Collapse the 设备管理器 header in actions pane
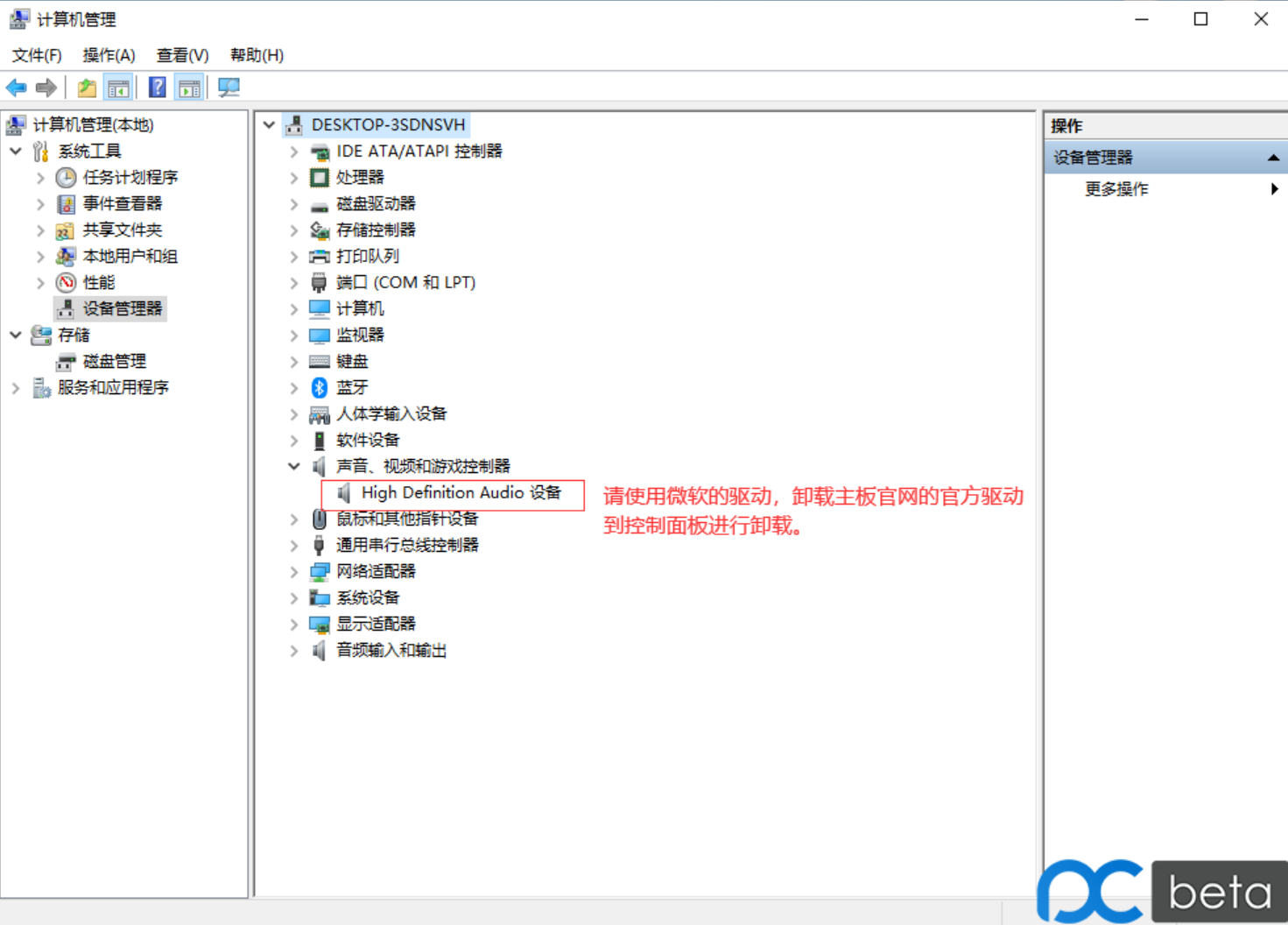This screenshot has height=925, width=1288. pyautogui.click(x=1273, y=158)
